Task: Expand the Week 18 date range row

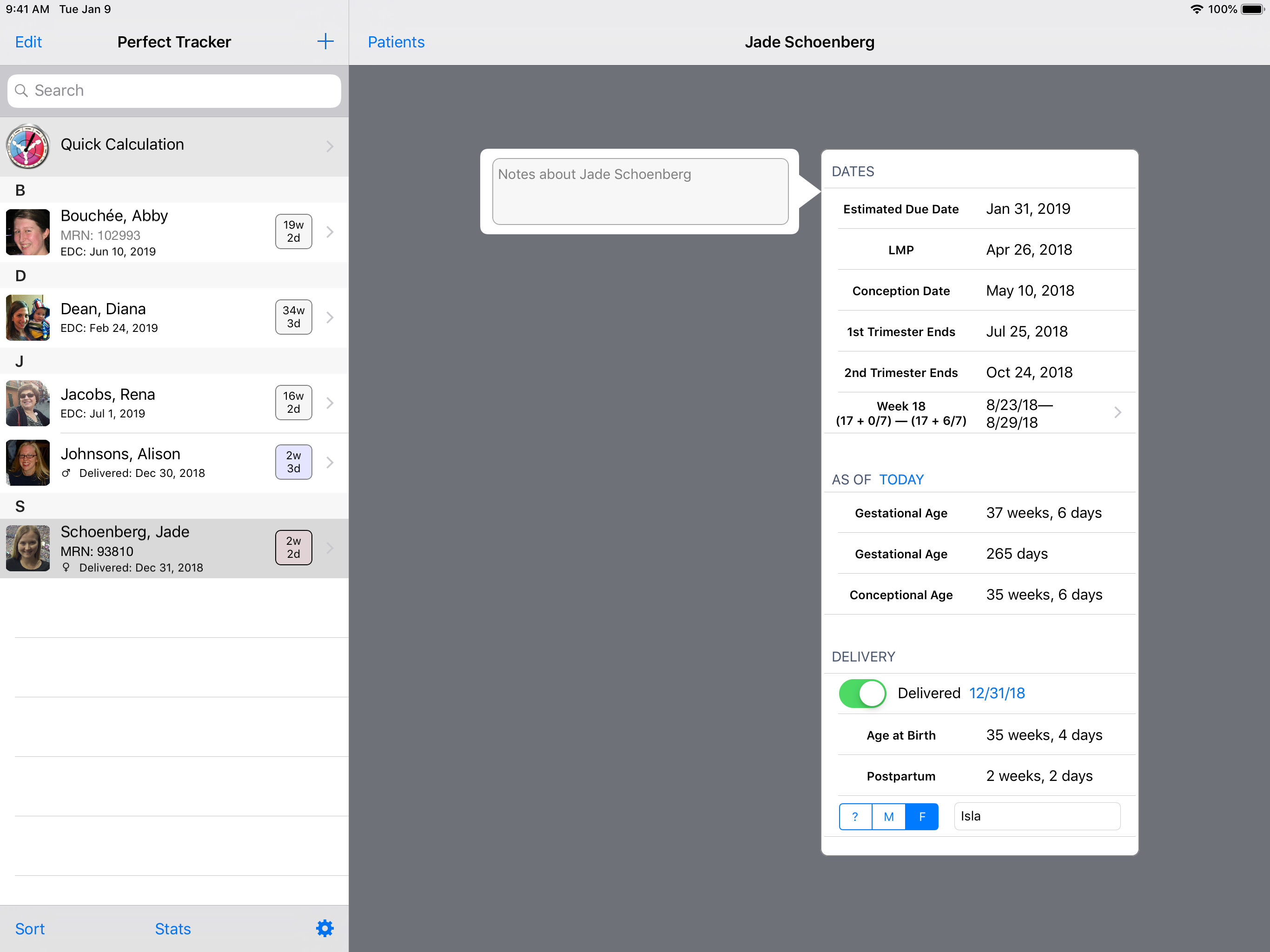Action: click(1117, 413)
